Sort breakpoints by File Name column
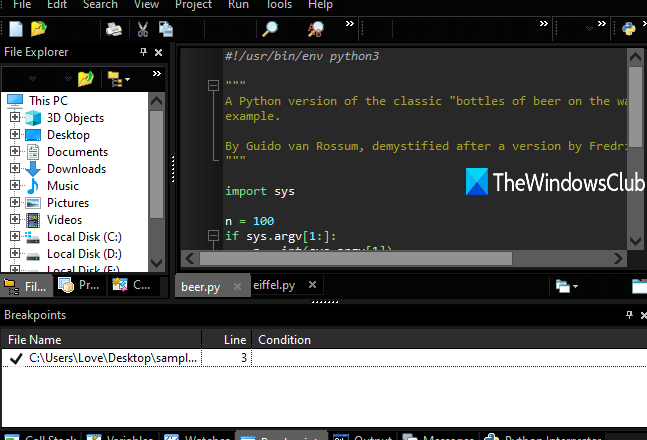 tap(101, 340)
